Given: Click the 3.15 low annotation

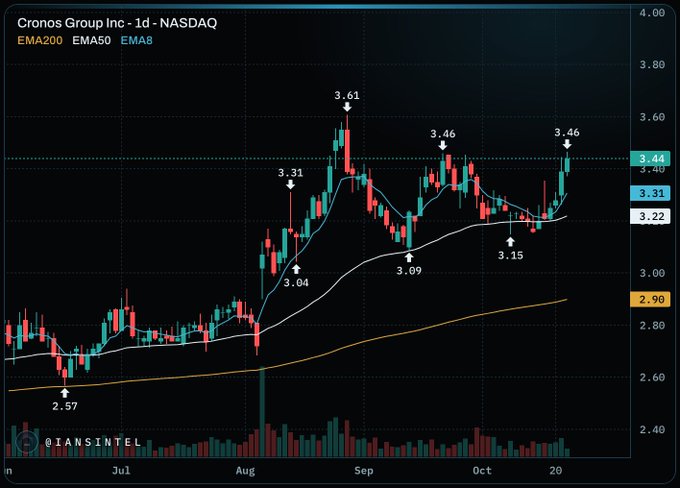Looking at the screenshot, I should click(510, 255).
